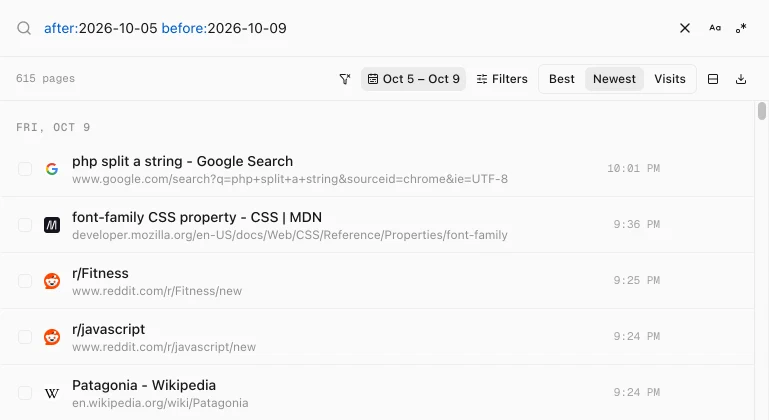769x420 pixels.
Task: Check the r/Fitness row checkbox
Action: [25, 281]
